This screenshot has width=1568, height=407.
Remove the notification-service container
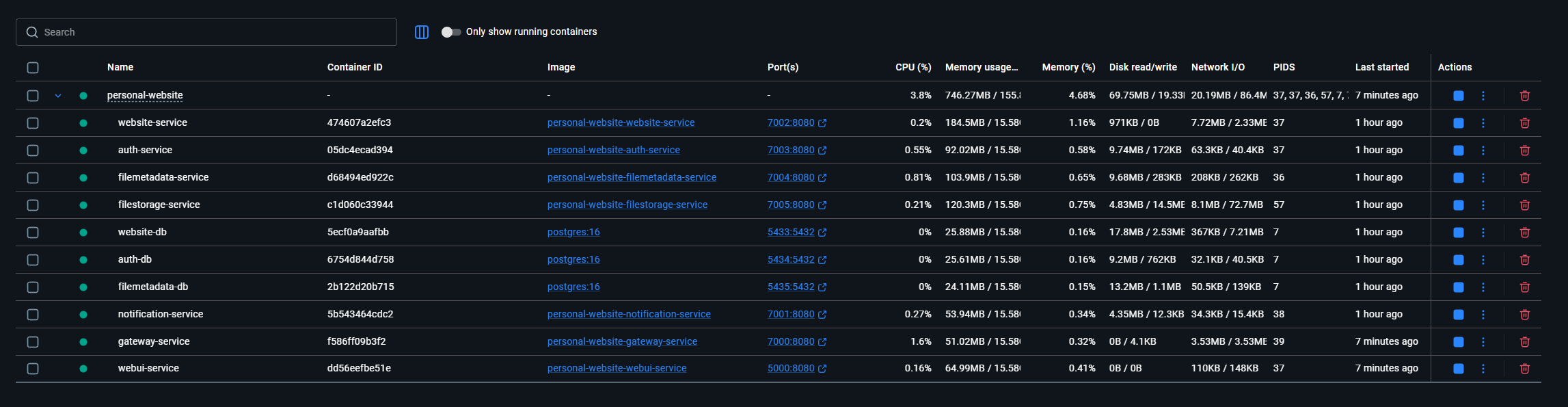[1524, 315]
